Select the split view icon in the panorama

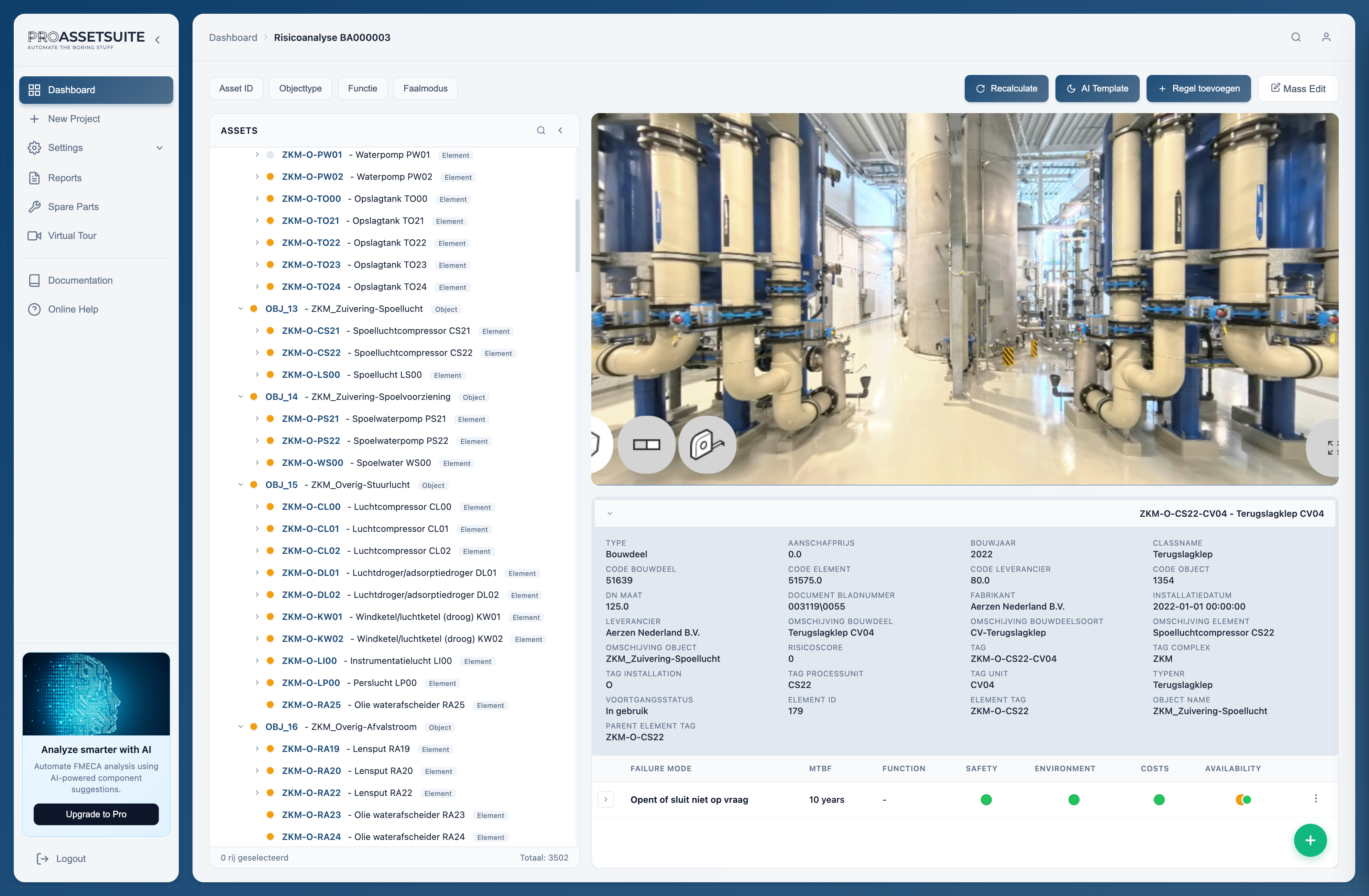pyautogui.click(x=647, y=444)
